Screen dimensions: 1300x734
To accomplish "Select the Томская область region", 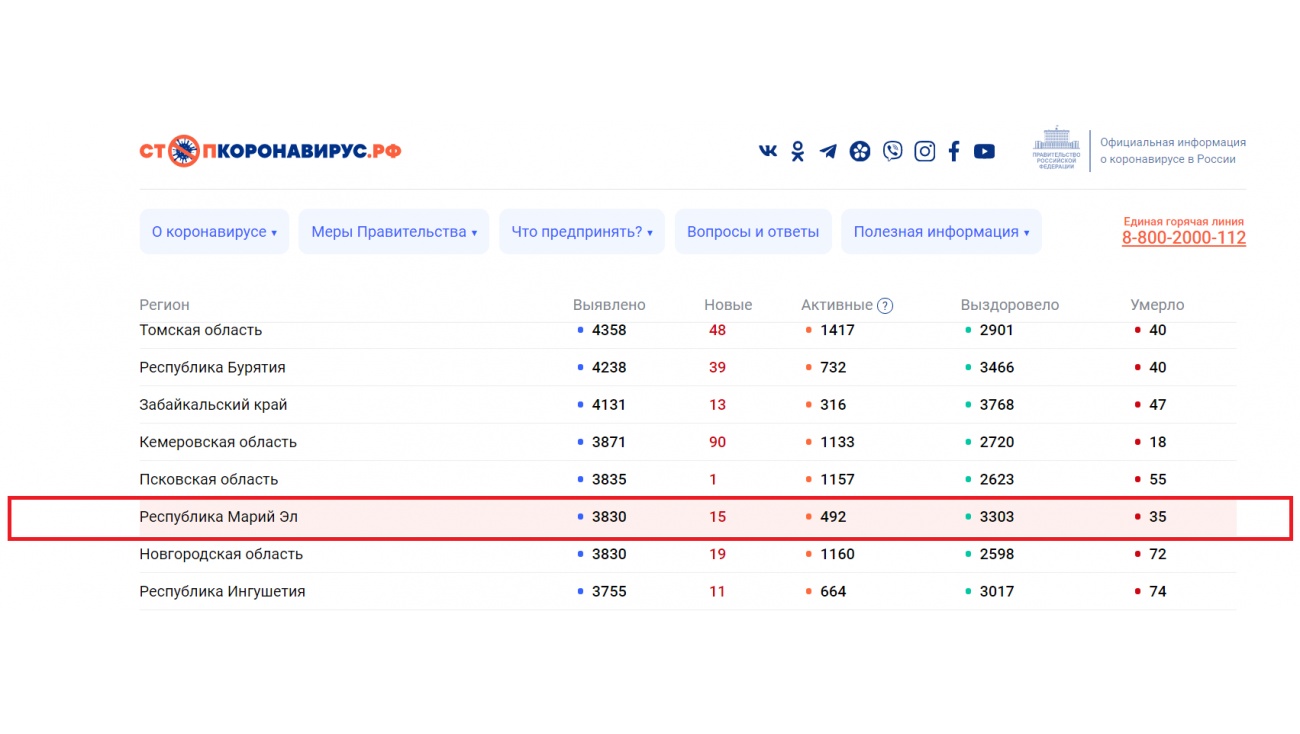I will coord(201,330).
